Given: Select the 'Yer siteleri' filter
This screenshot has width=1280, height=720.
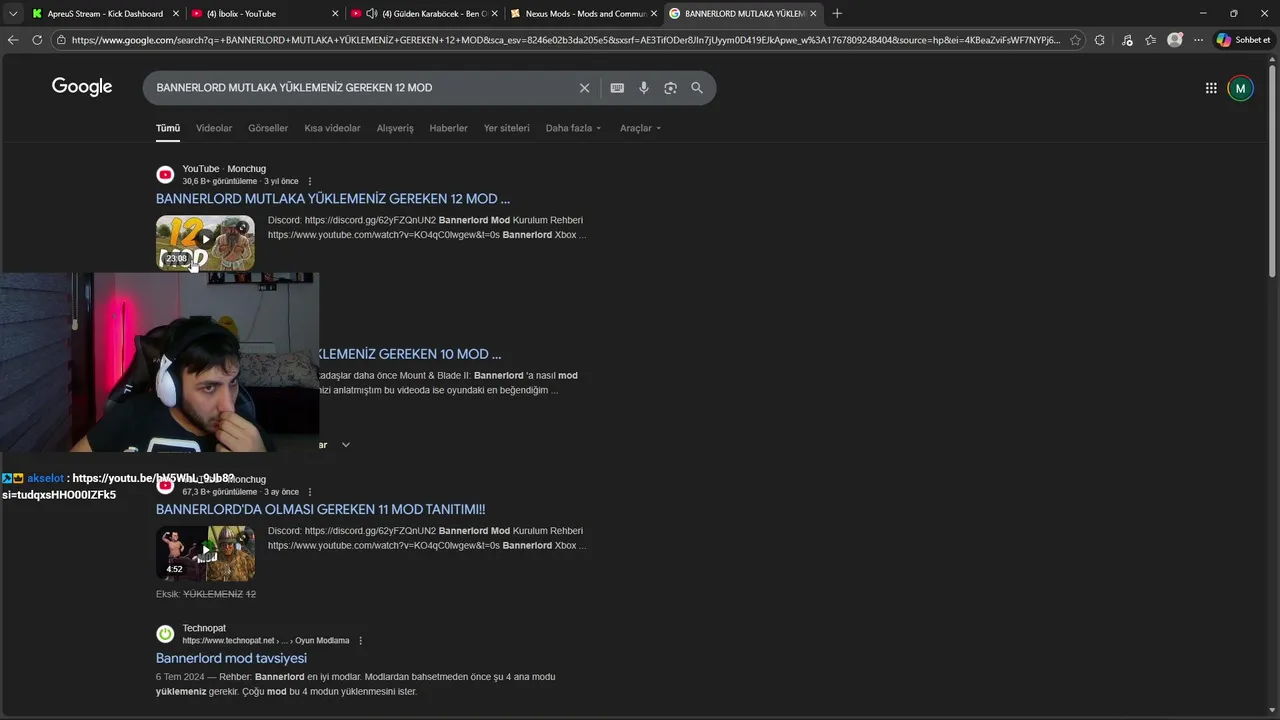Looking at the screenshot, I should (x=507, y=128).
